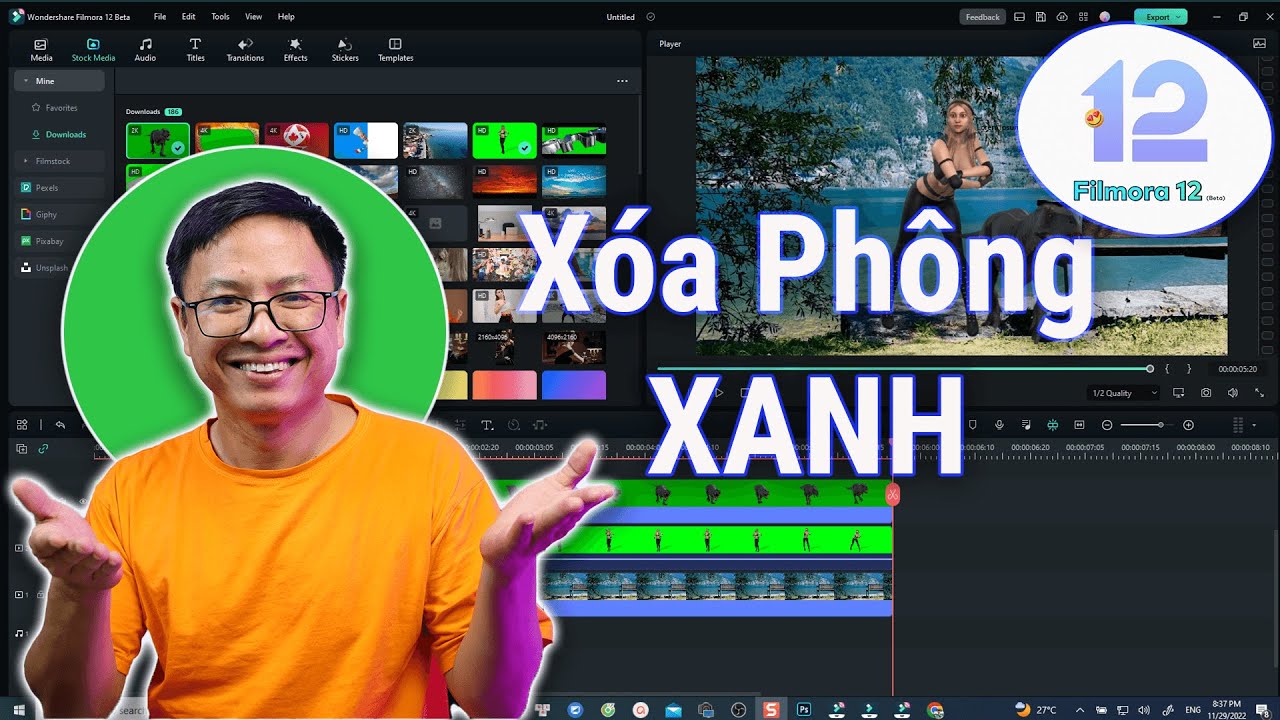
Task: Toggle the timeline auto-link icon
Action: [43, 449]
